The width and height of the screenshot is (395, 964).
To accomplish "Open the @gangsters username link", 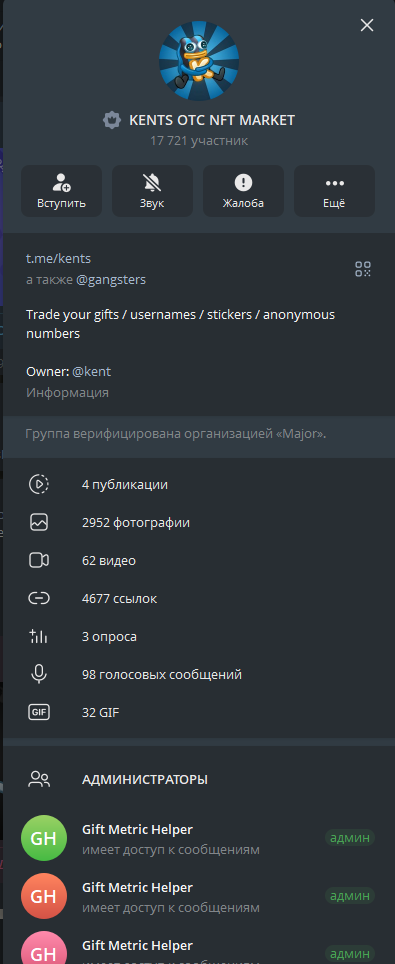I will click(x=111, y=280).
